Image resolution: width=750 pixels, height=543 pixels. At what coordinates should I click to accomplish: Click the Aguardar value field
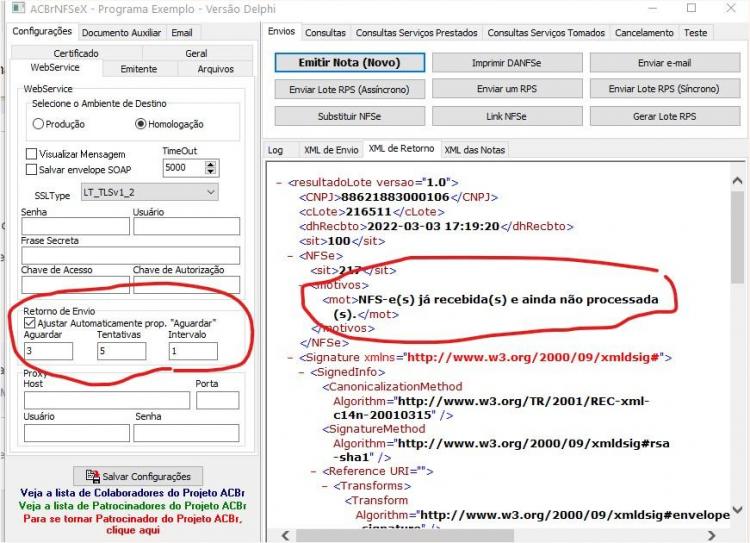click(48, 351)
